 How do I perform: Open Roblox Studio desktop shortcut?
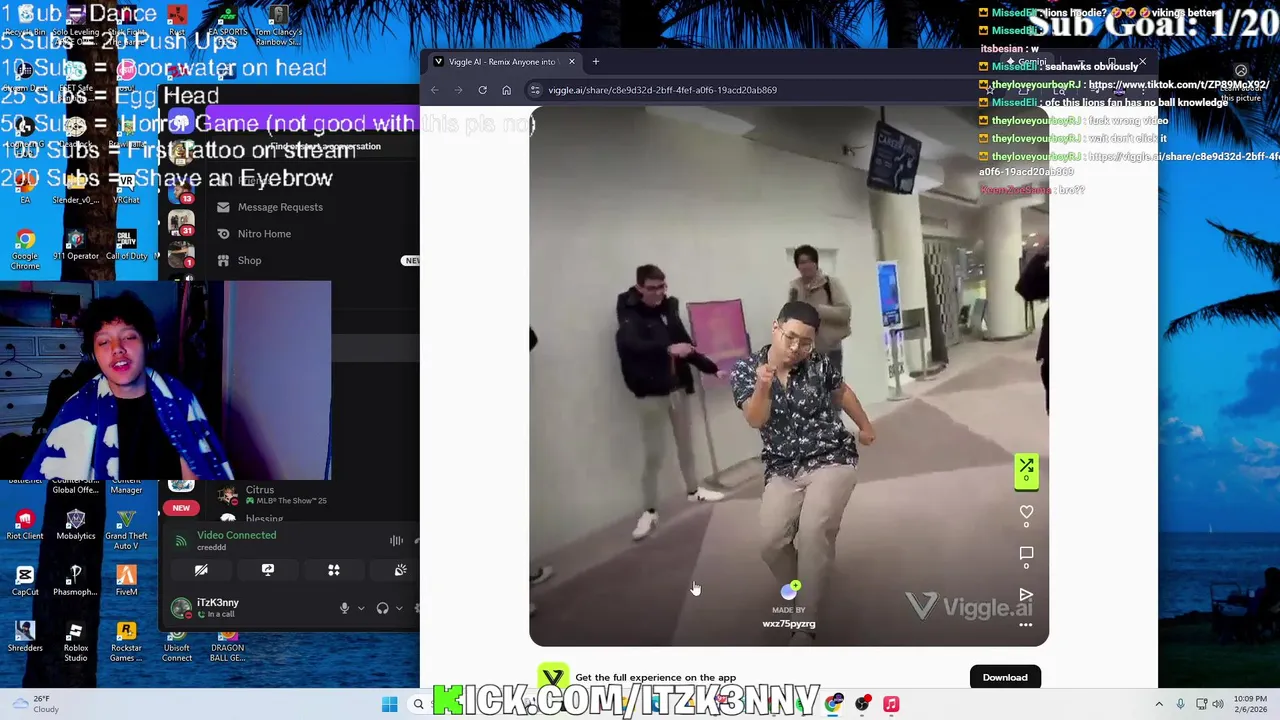click(76, 642)
